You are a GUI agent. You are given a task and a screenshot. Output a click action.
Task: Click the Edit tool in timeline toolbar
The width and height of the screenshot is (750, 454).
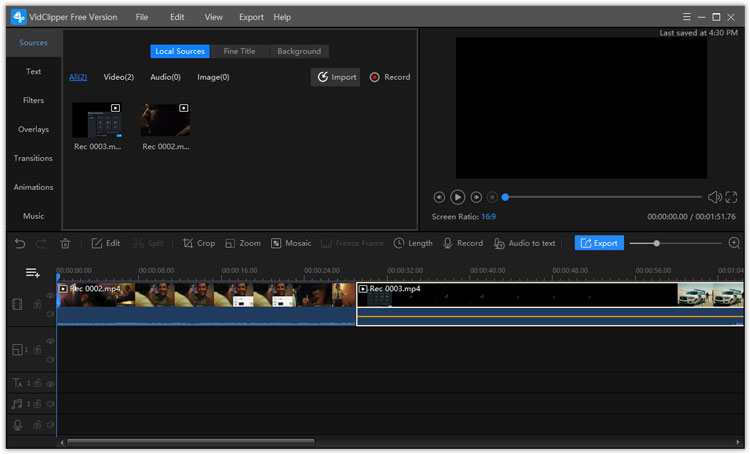click(x=106, y=243)
